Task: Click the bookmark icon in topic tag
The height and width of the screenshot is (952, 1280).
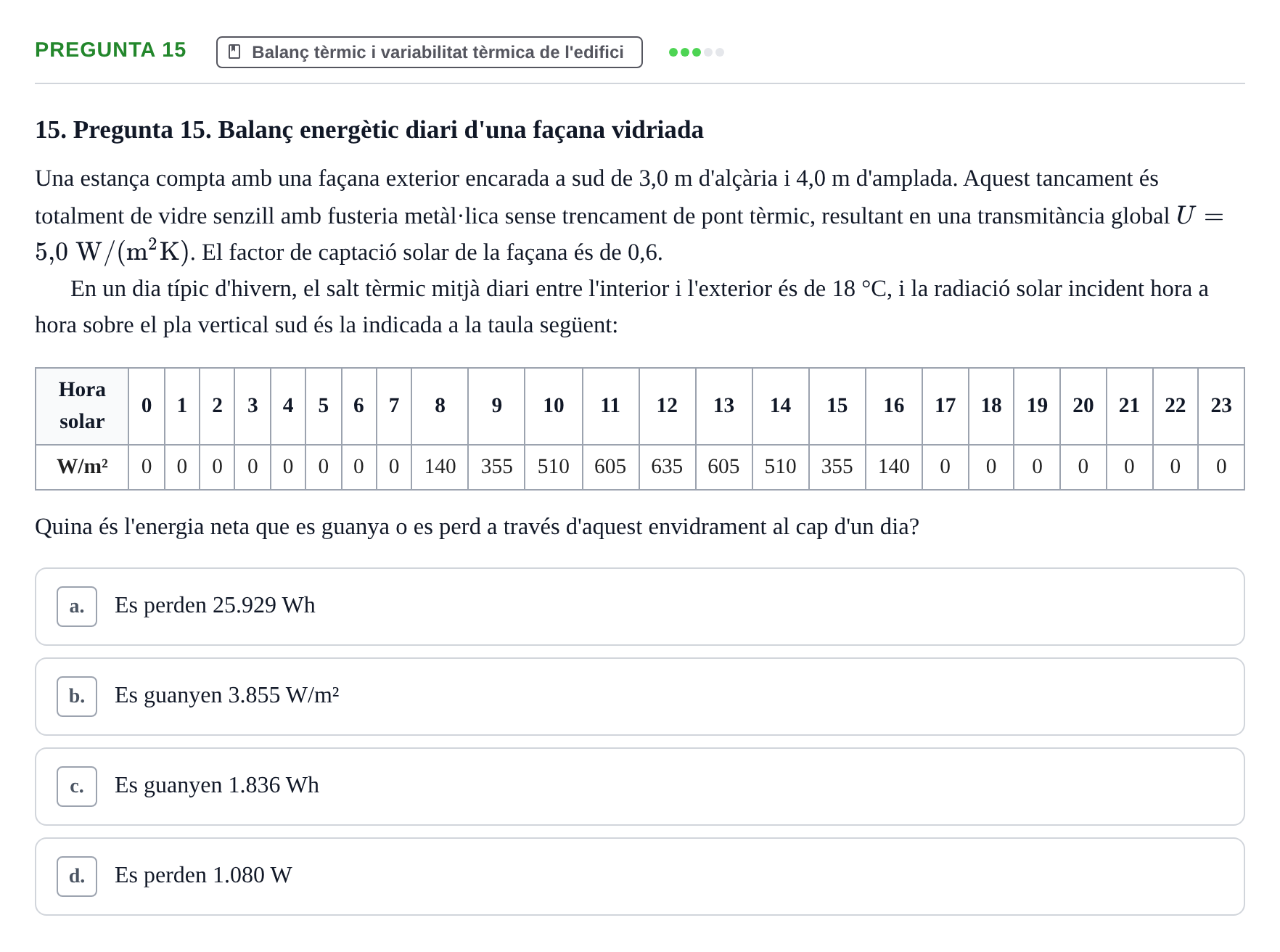Action: coord(234,52)
